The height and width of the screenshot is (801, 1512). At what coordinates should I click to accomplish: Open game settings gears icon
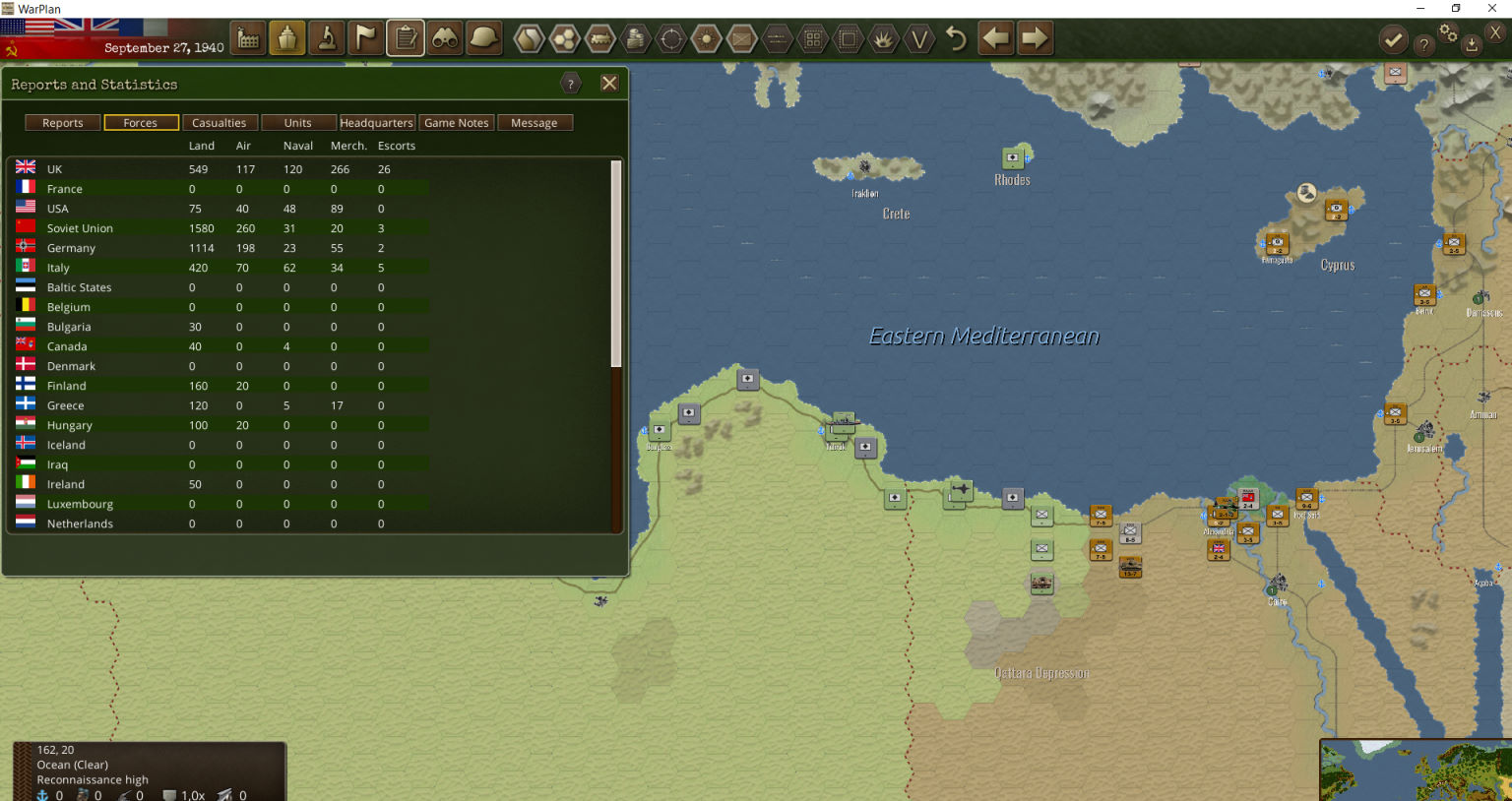coord(1448,32)
